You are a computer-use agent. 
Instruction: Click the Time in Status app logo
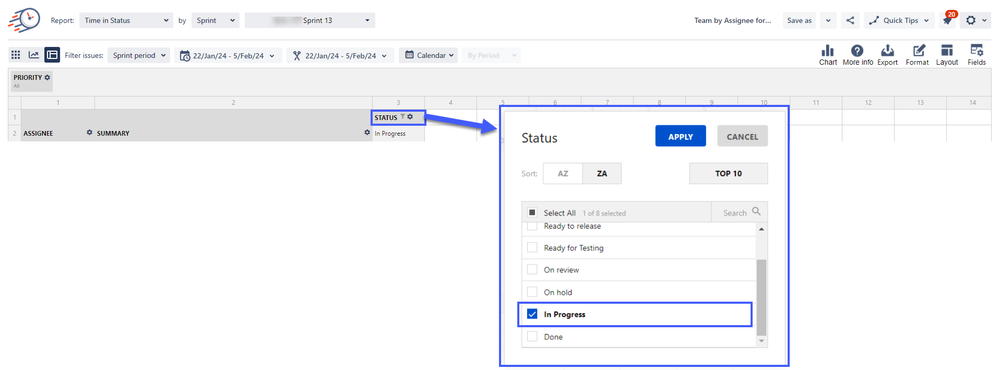click(x=23, y=19)
